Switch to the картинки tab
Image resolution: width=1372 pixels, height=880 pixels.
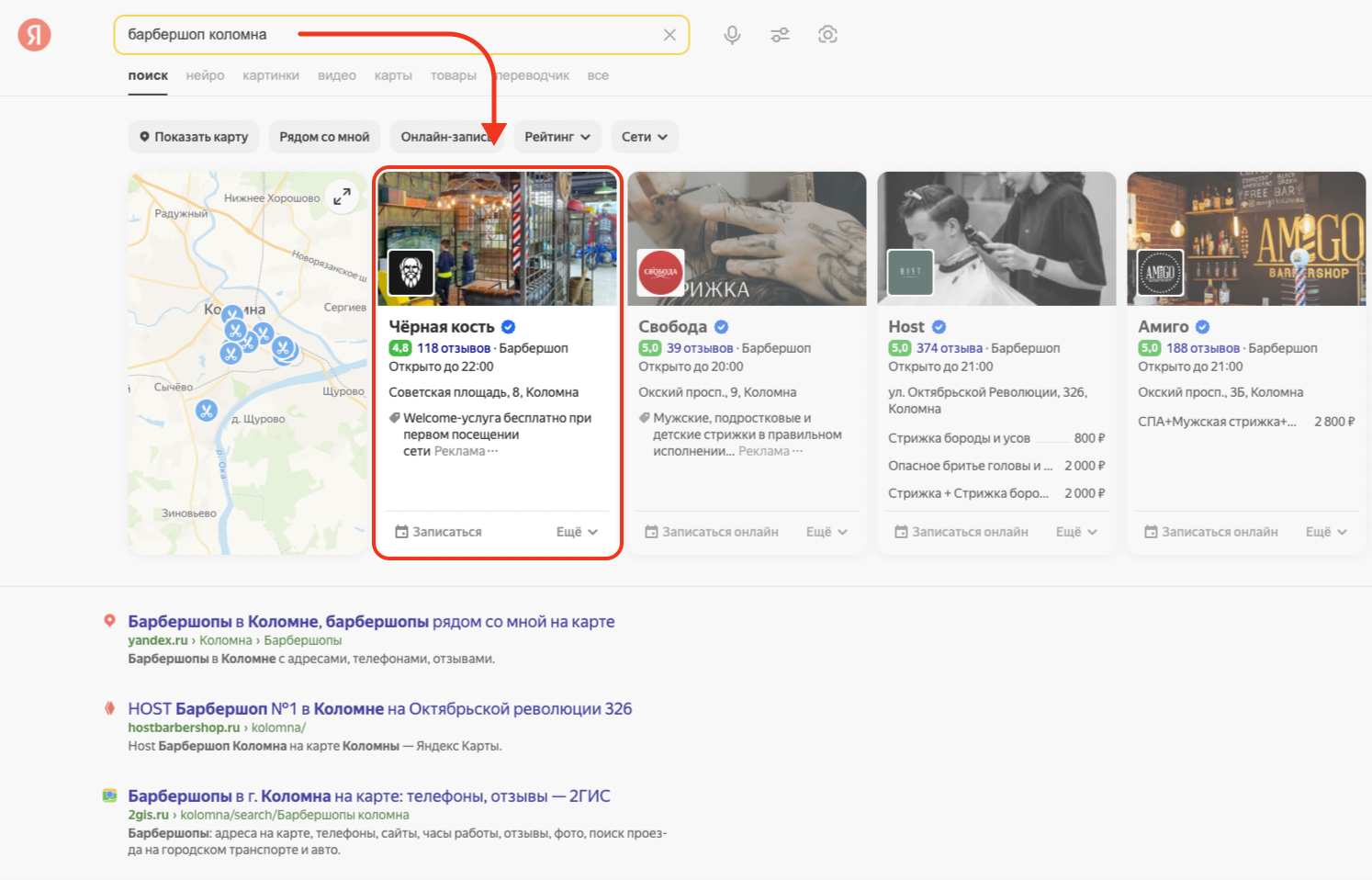coord(271,75)
